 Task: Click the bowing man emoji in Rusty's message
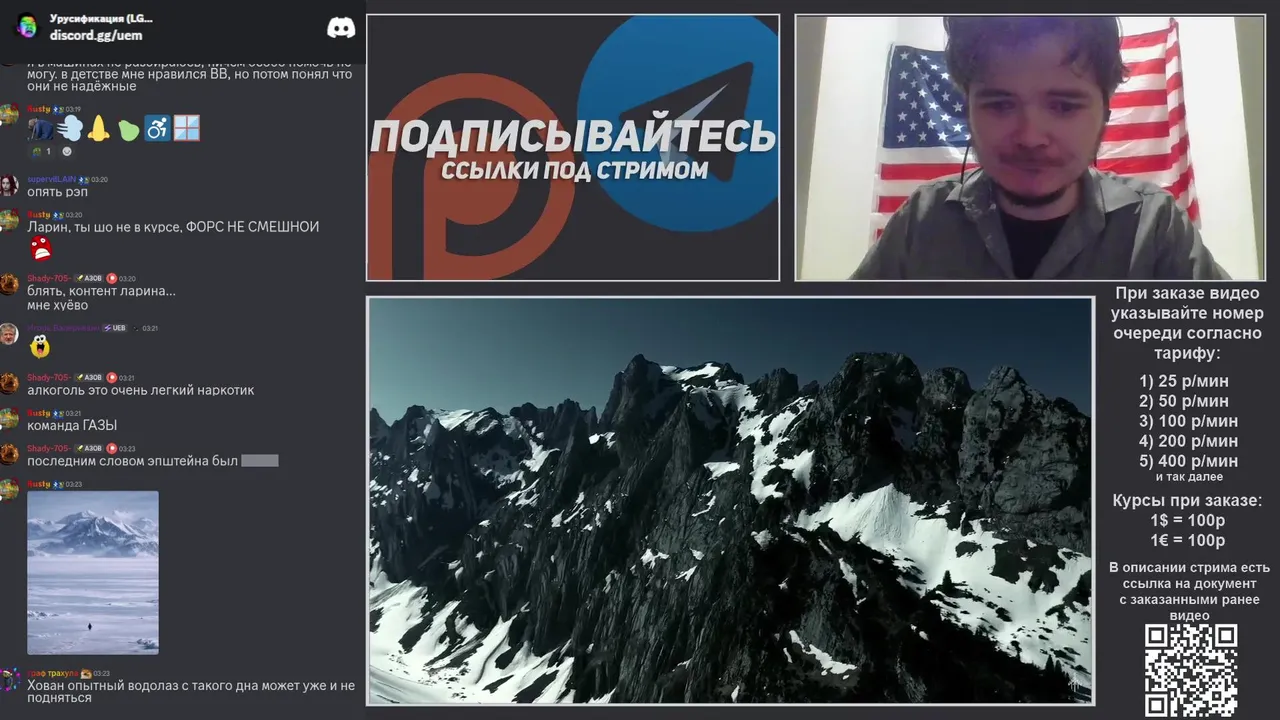tap(40, 128)
